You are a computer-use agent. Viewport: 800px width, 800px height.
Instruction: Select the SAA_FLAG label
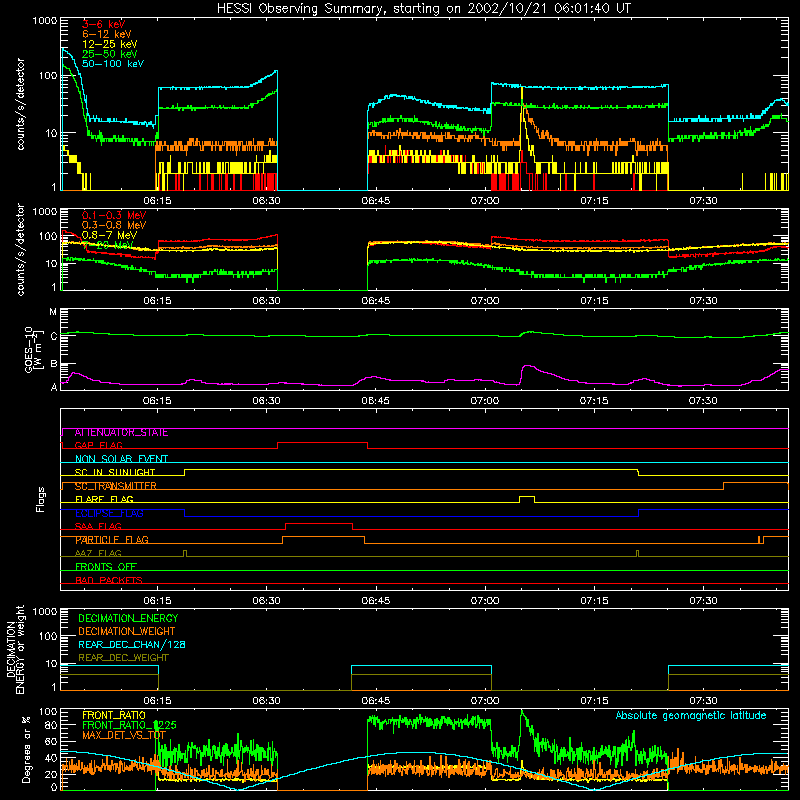click(x=98, y=527)
